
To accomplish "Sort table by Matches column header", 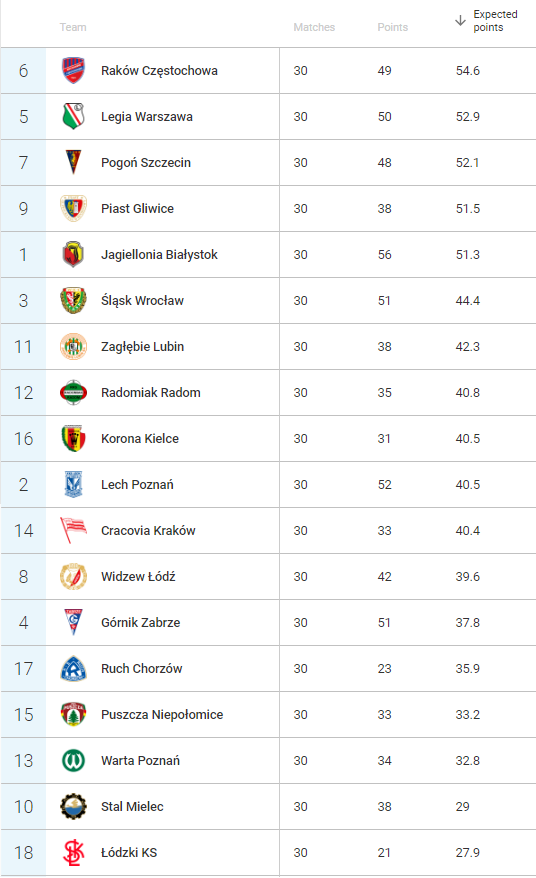I will [314, 27].
